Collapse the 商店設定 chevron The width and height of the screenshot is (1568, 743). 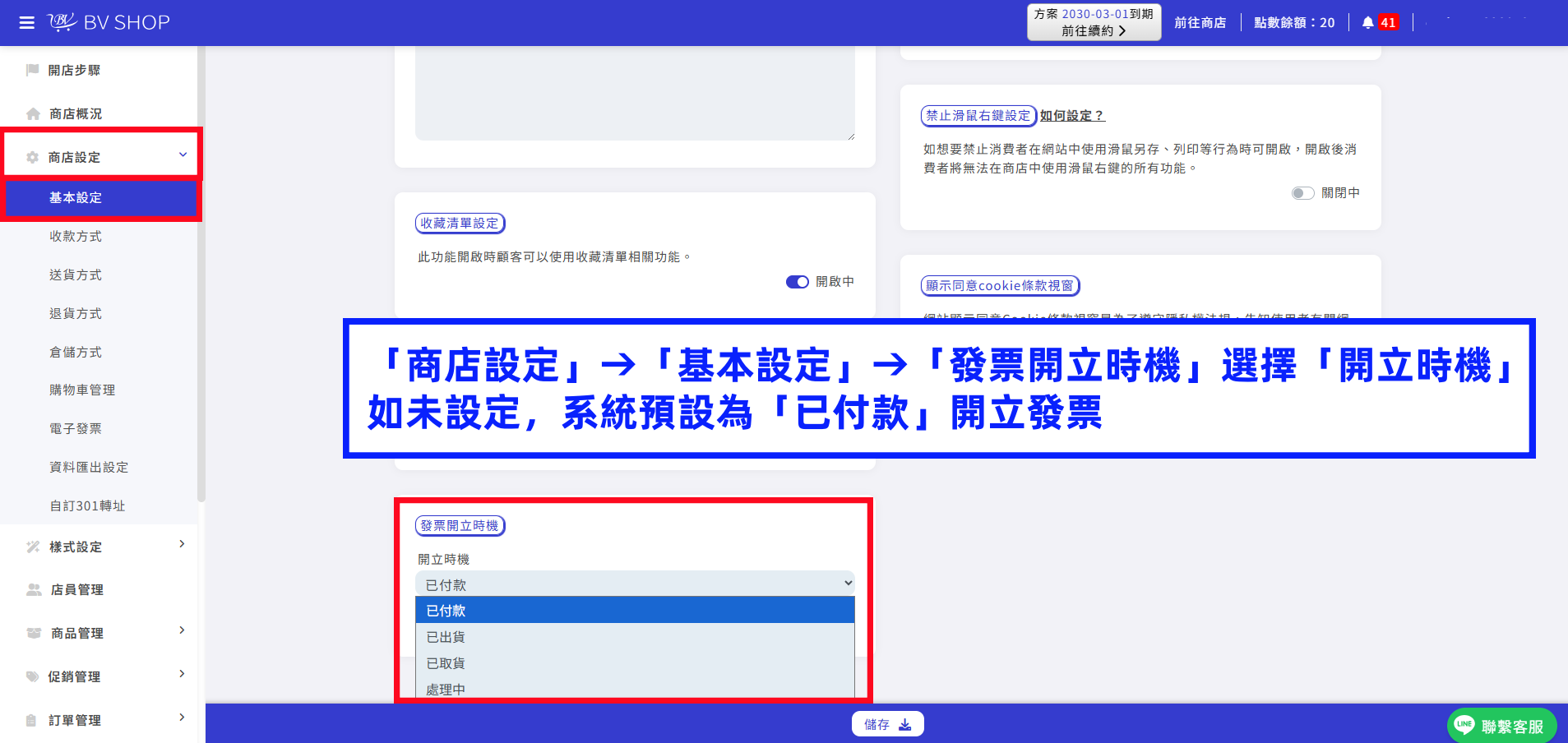[x=183, y=155]
